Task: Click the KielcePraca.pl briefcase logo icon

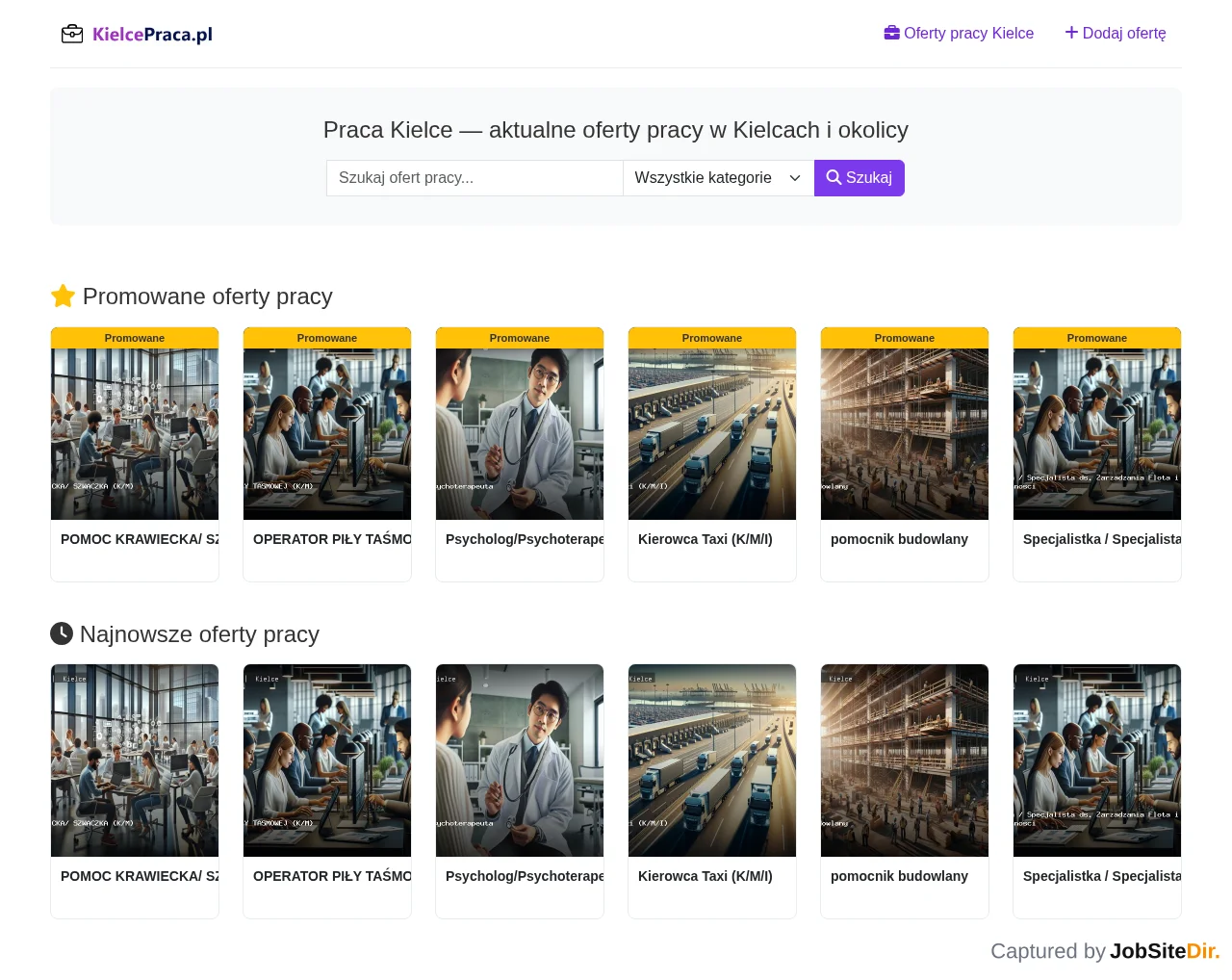Action: point(72,35)
